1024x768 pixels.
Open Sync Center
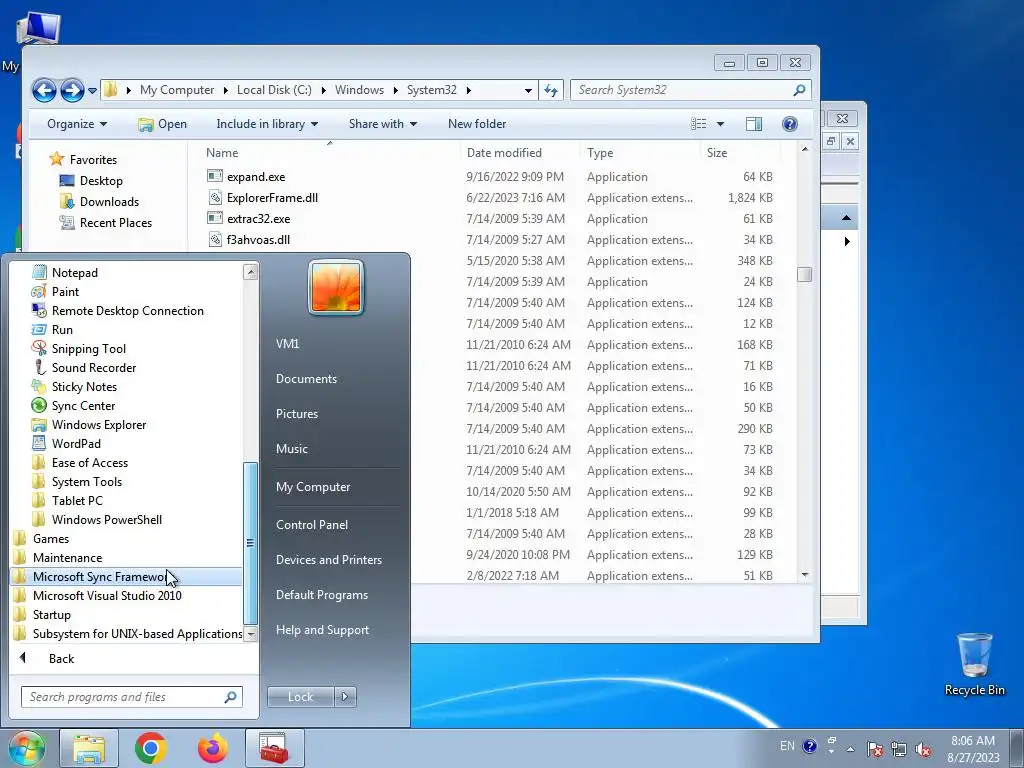(83, 405)
